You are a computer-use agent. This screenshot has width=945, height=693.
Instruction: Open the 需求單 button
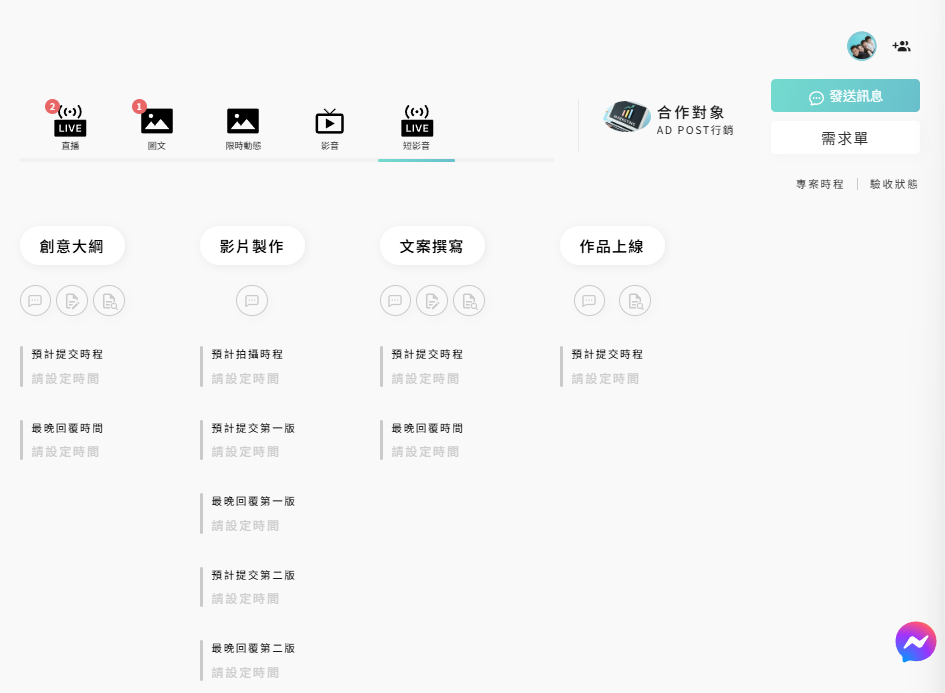pyautogui.click(x=845, y=138)
